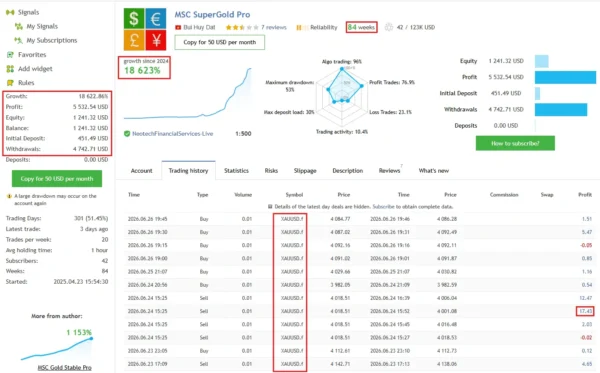Click Trading Days 301 (51.45%) value
Image resolution: width=600 pixels, height=373 pixels.
91,218
